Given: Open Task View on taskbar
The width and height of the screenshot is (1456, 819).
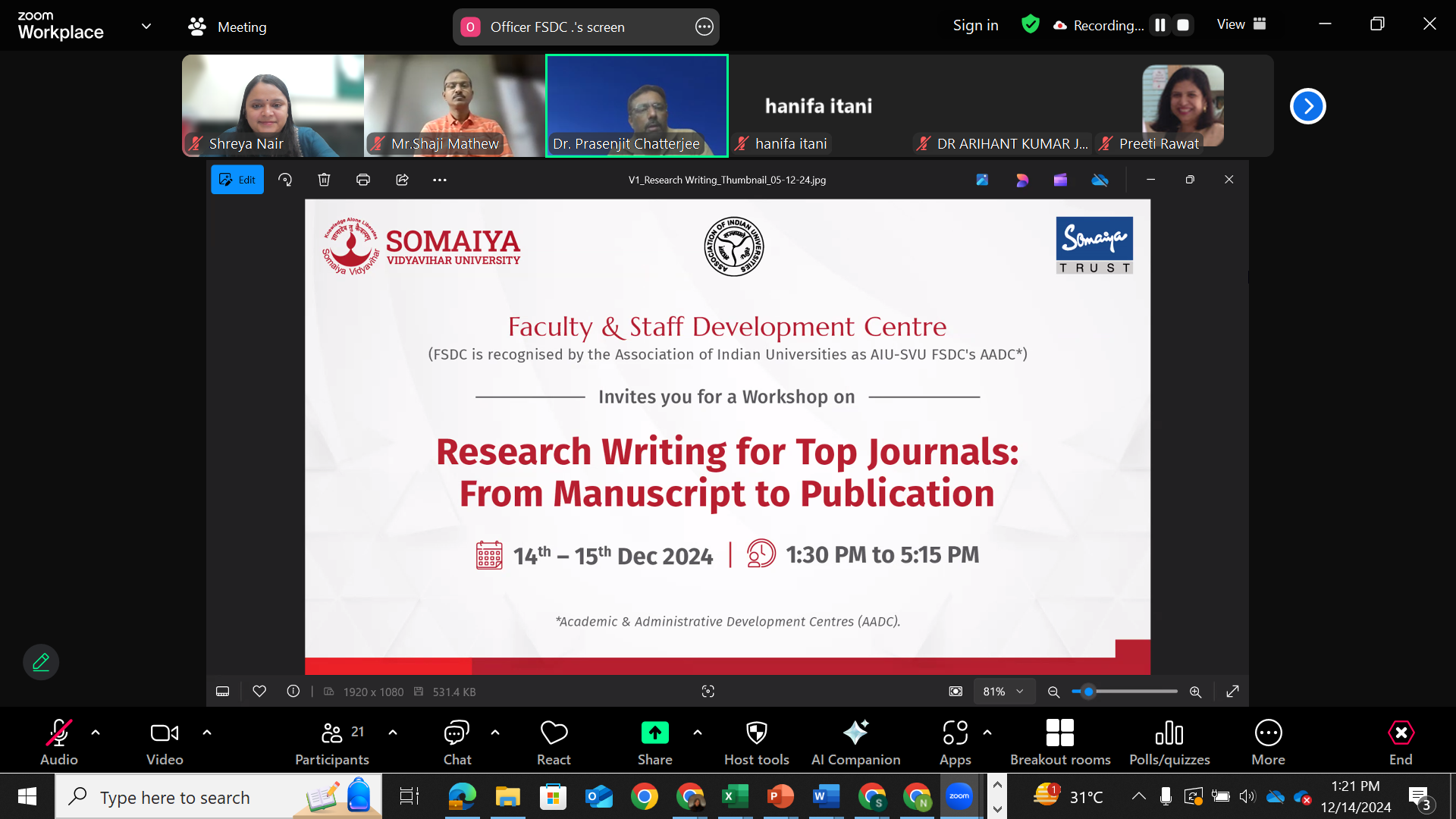Looking at the screenshot, I should [x=409, y=797].
